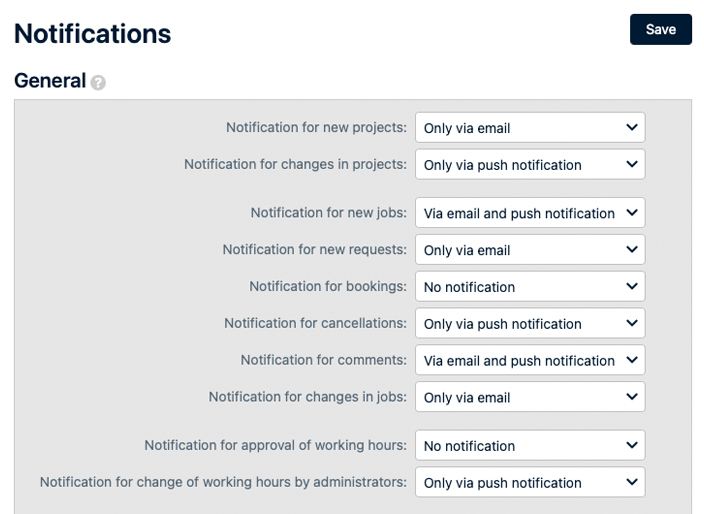Viewport: 704px width, 514px height.
Task: Open the new projects notification dropdown
Action: pyautogui.click(x=529, y=128)
